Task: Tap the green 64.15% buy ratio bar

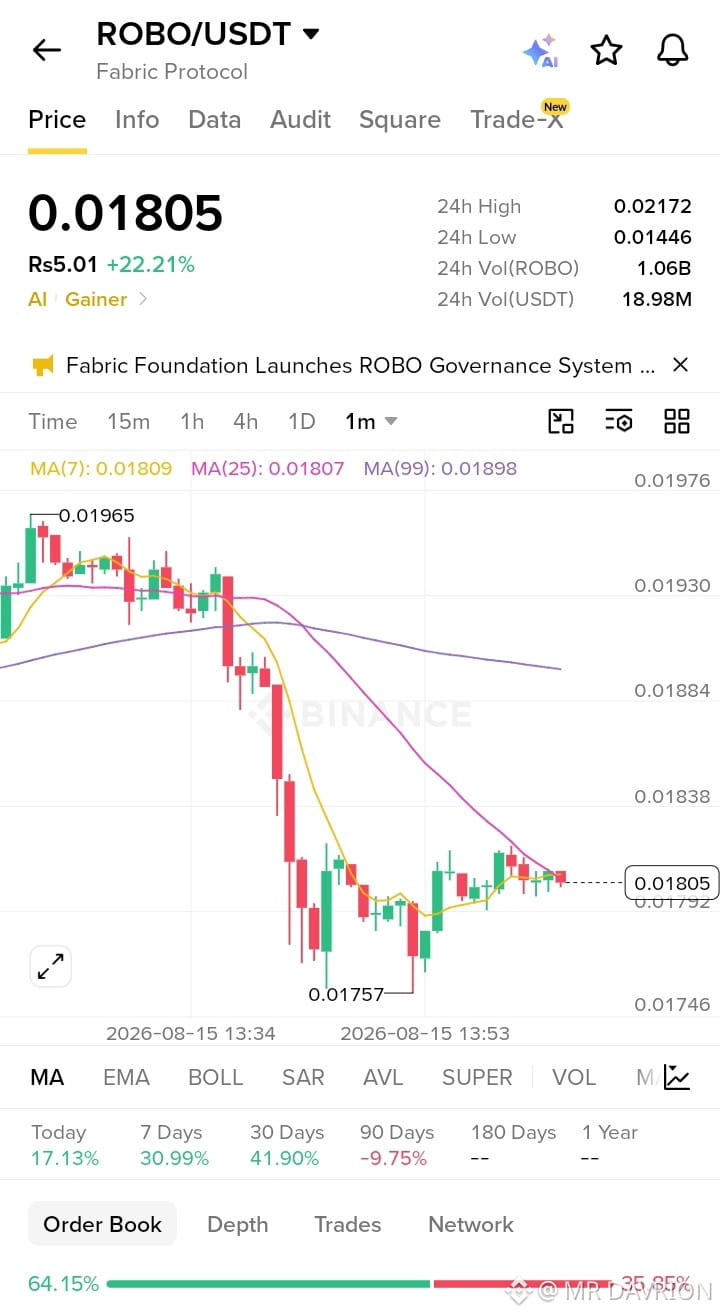Action: pyautogui.click(x=268, y=1284)
